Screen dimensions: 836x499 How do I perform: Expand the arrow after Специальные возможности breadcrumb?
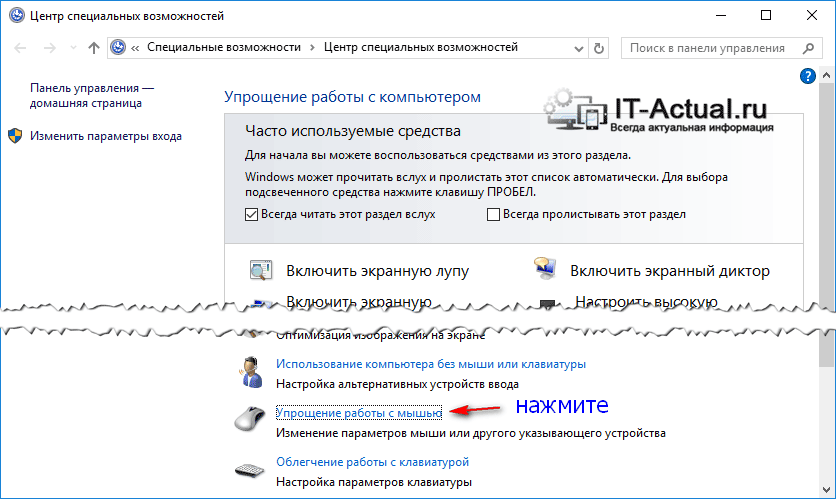(x=312, y=48)
